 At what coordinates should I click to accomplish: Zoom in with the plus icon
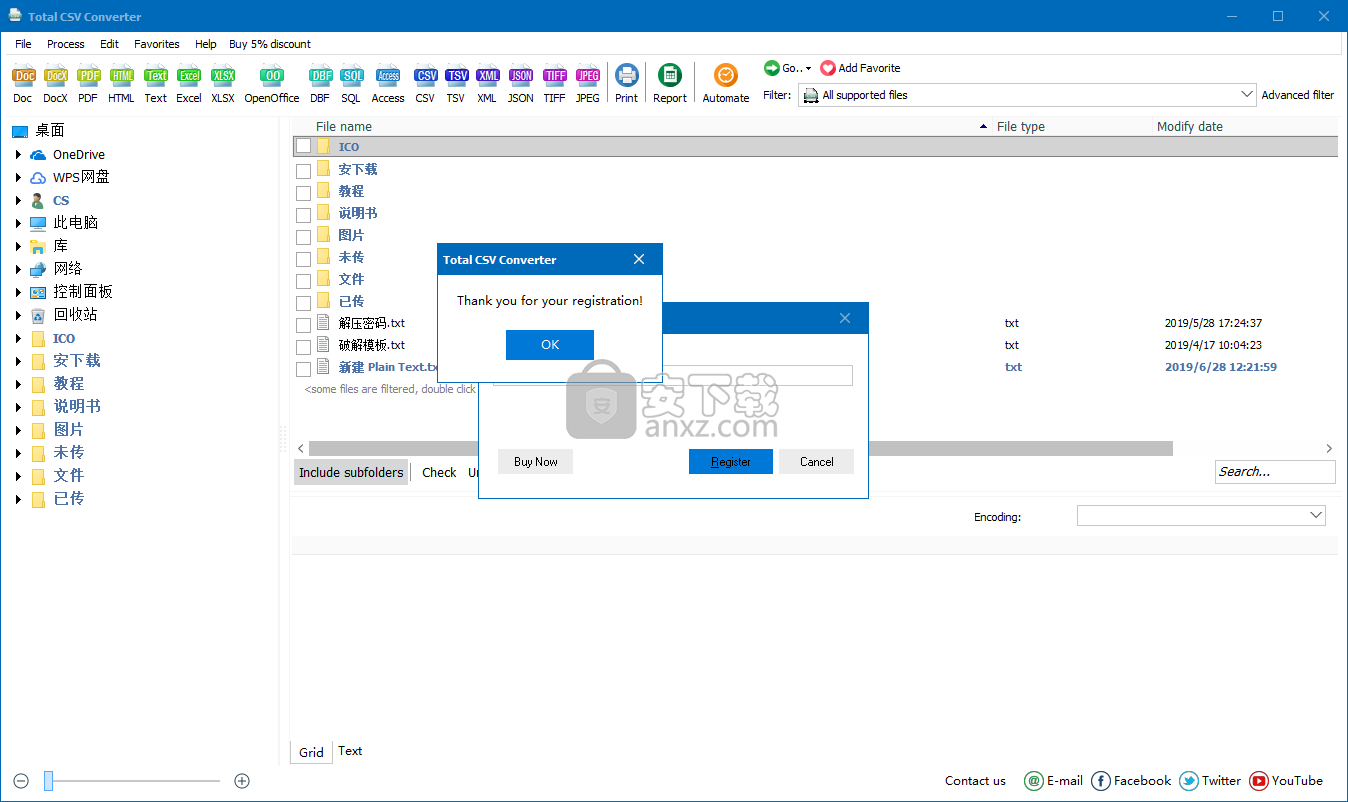242,781
